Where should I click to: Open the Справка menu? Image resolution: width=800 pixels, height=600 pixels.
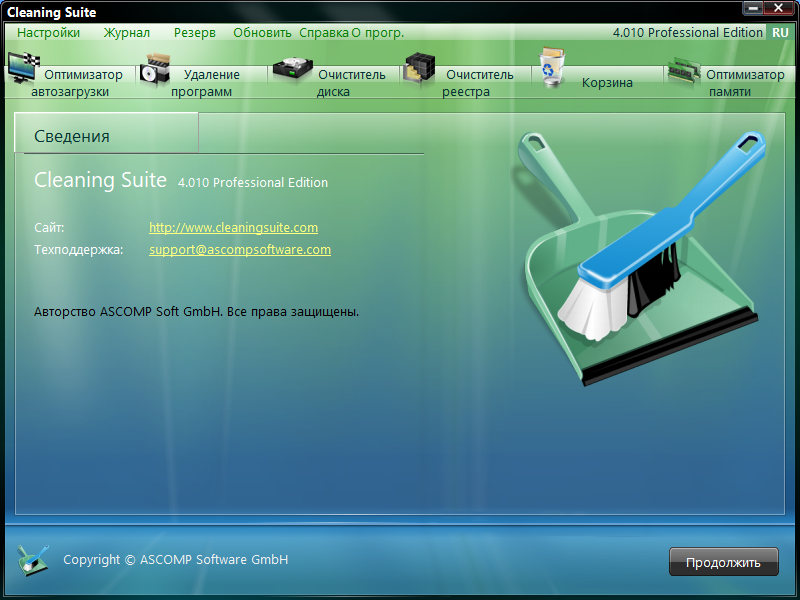tap(324, 33)
